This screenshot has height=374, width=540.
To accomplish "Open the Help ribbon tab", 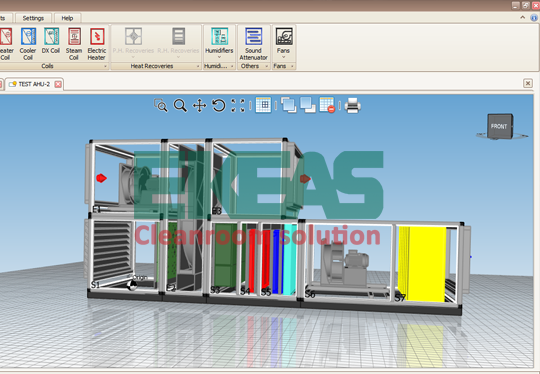I will pos(68,18).
